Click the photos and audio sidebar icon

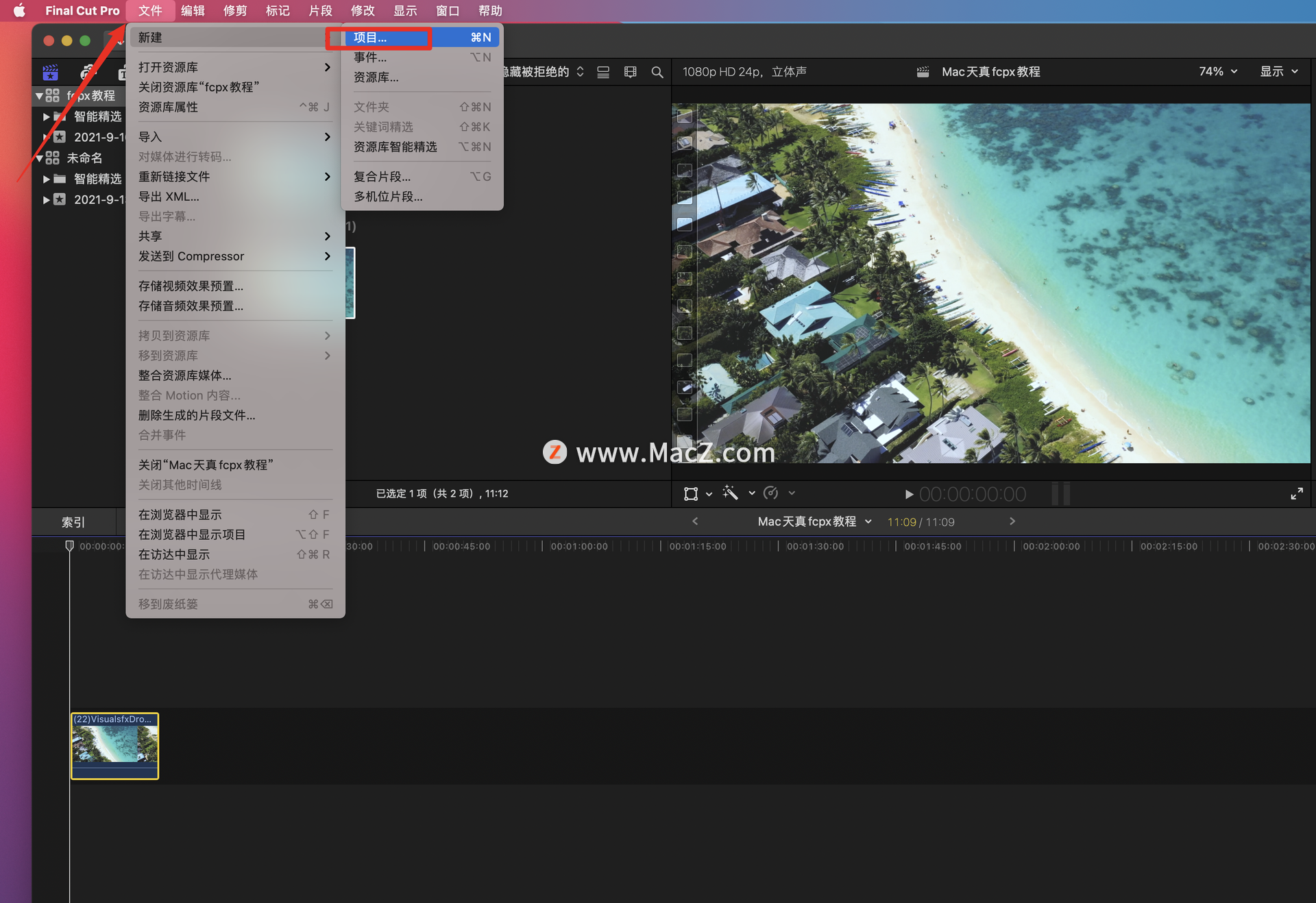87,71
